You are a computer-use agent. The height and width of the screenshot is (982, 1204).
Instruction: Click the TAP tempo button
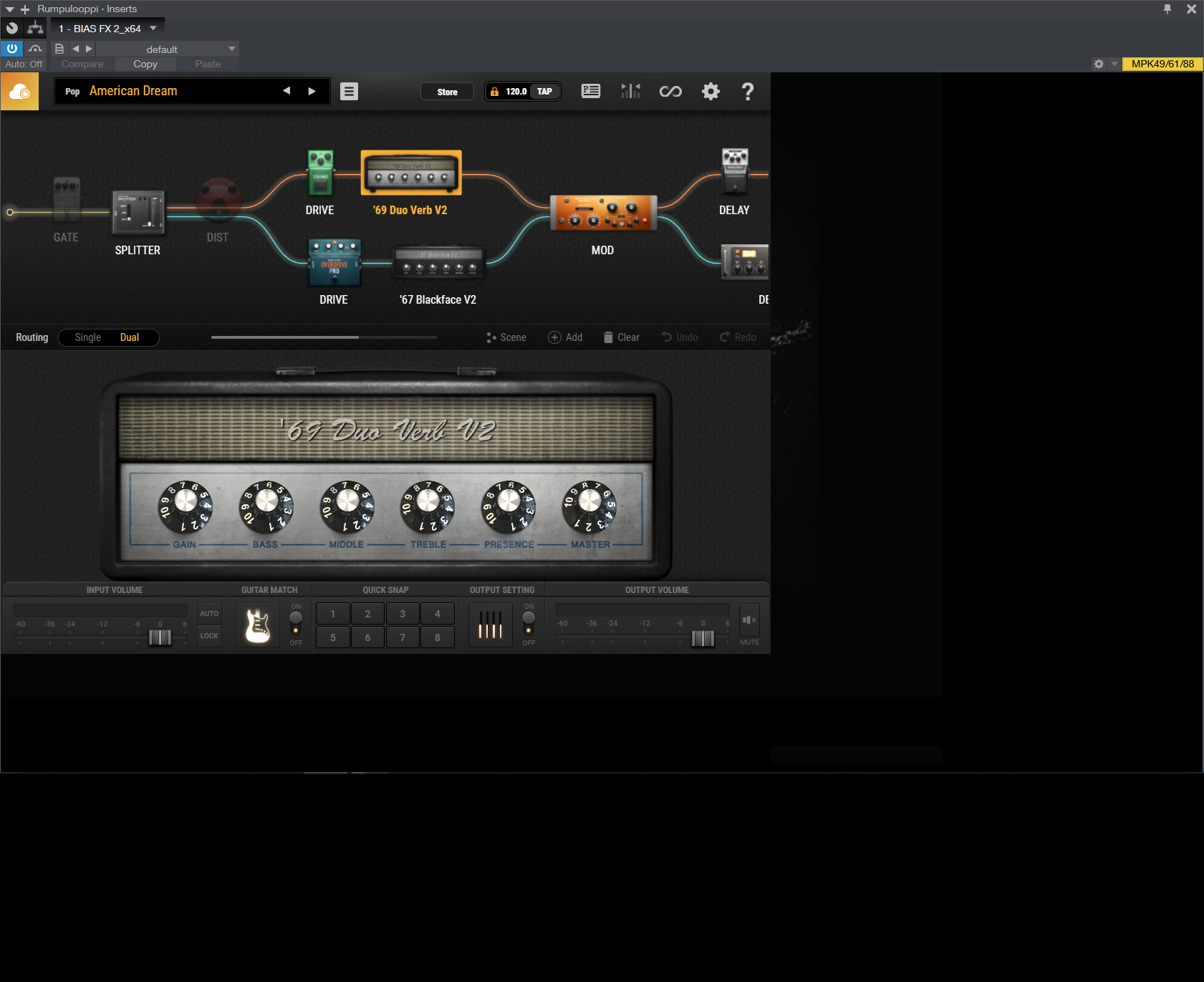544,92
